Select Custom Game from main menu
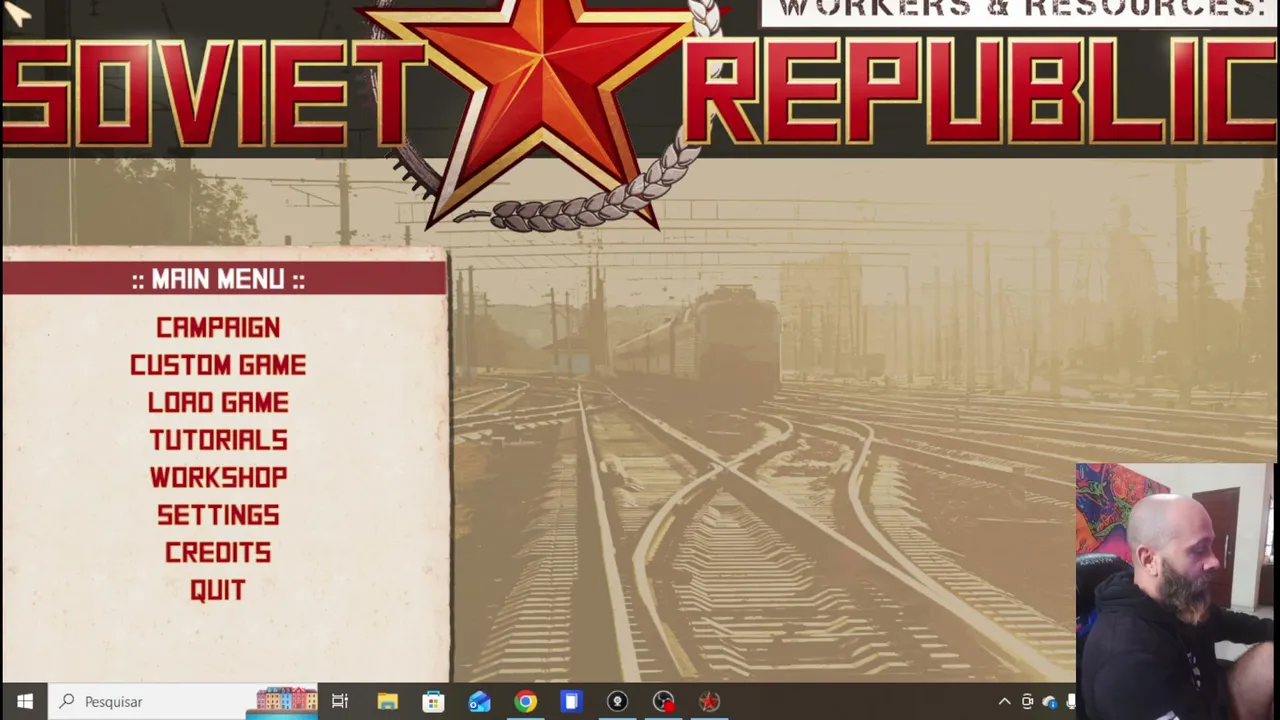1280x720 pixels. (x=218, y=365)
